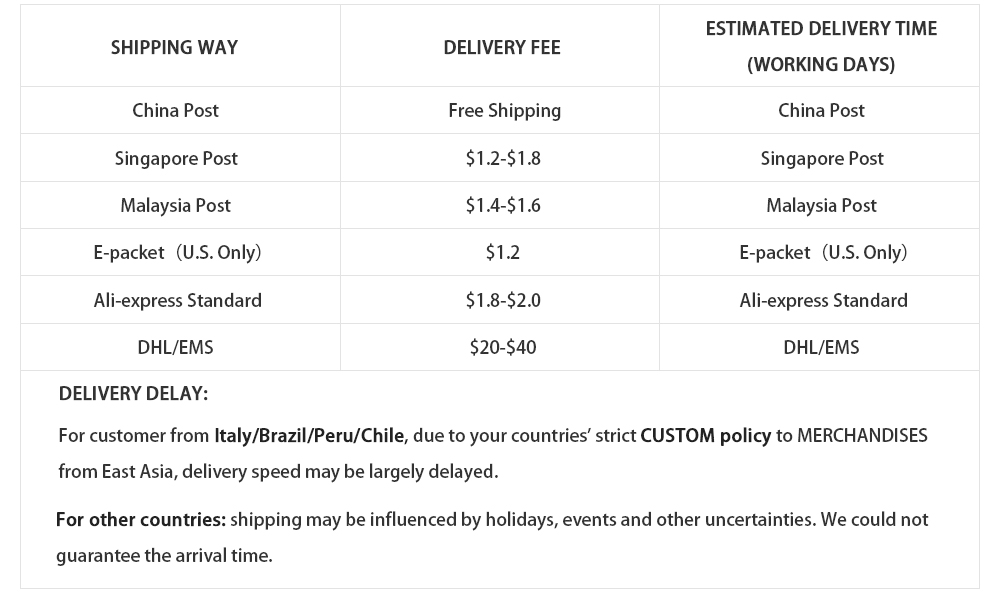The width and height of the screenshot is (1000, 600).
Task: Select Singapore Post in Shipping Way column
Action: point(176,158)
